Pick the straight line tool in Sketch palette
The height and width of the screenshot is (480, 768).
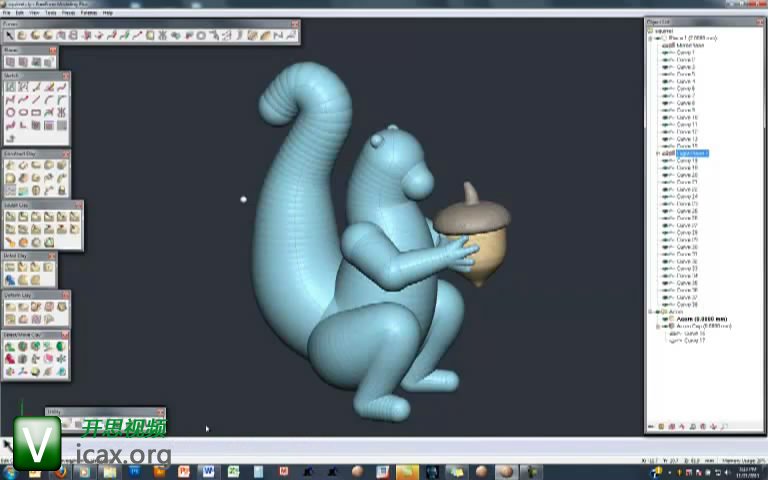point(36,100)
